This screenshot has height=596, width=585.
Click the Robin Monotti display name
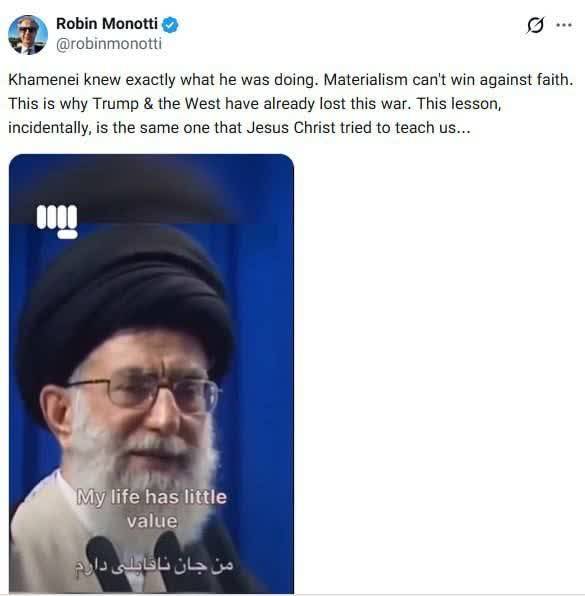pos(107,24)
